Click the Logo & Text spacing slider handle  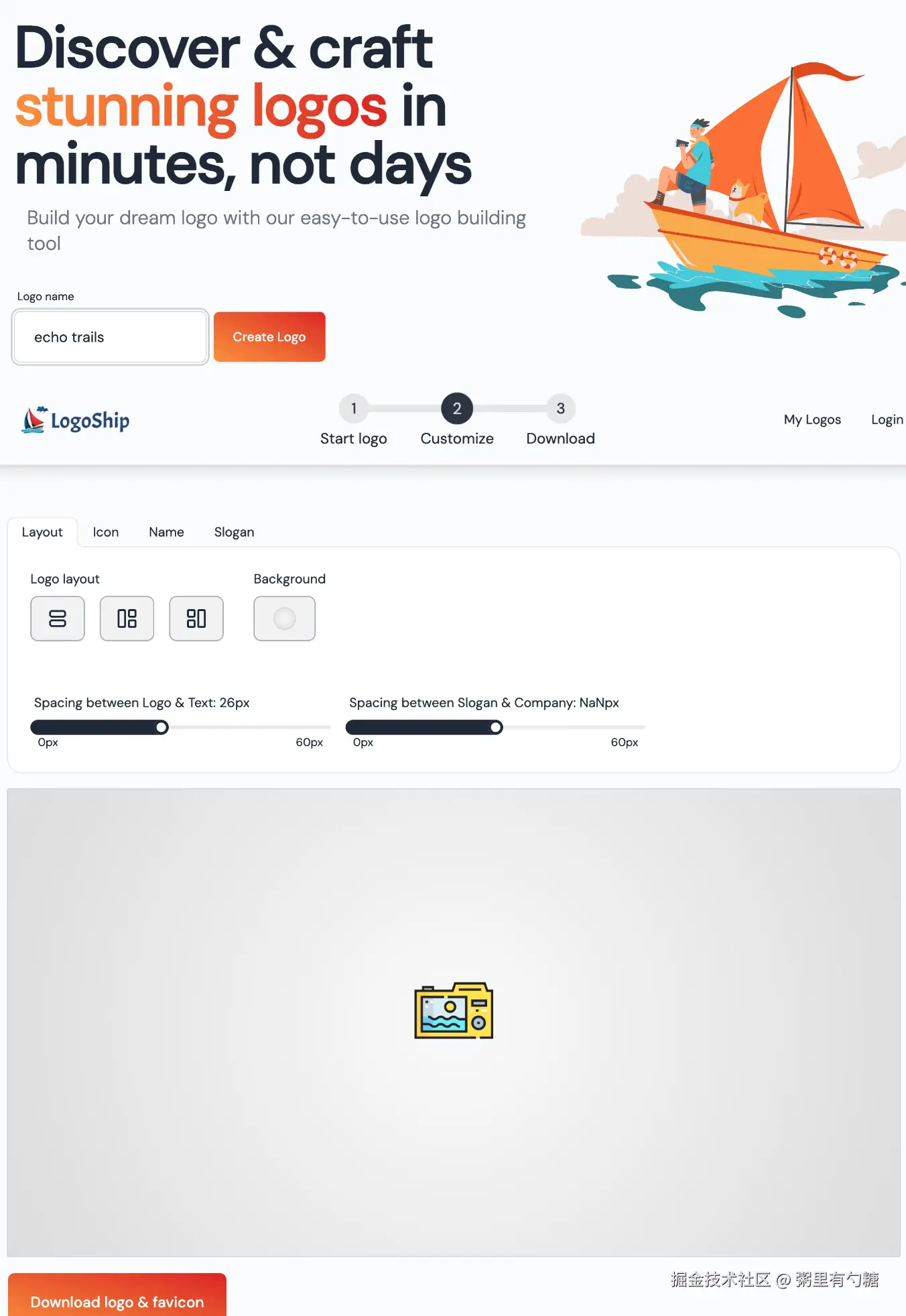(x=161, y=728)
